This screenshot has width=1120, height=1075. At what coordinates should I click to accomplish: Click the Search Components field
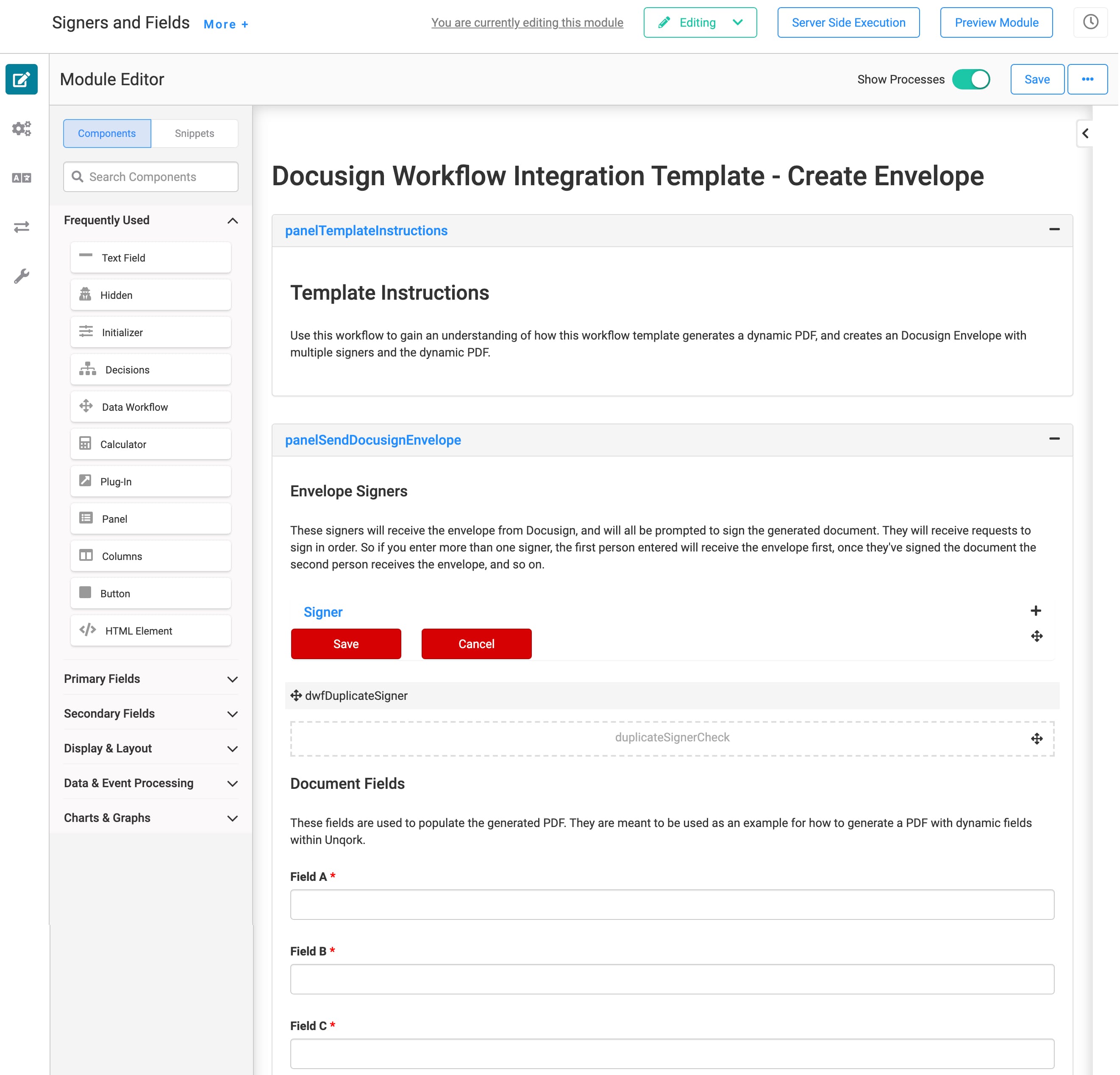click(151, 177)
